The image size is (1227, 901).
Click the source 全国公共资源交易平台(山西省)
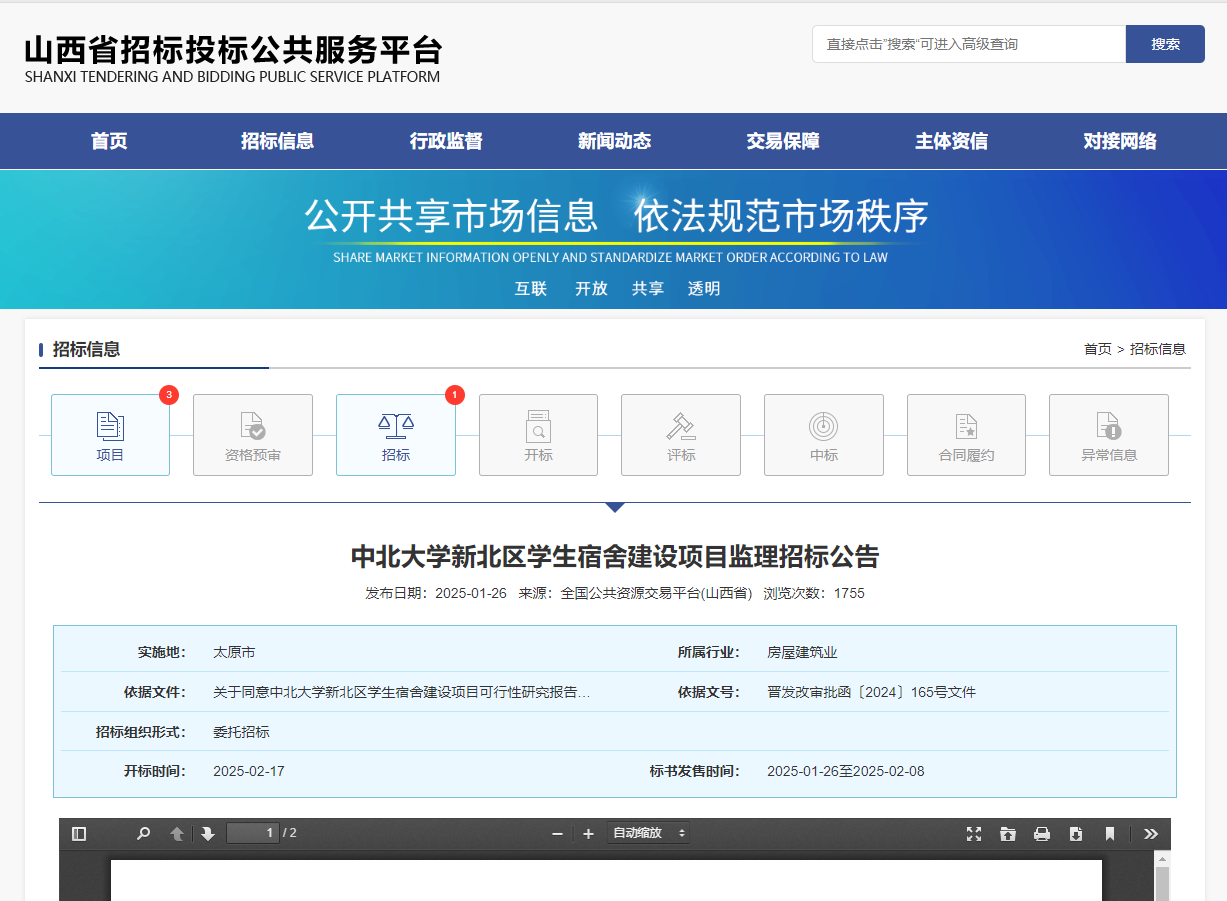click(x=656, y=593)
